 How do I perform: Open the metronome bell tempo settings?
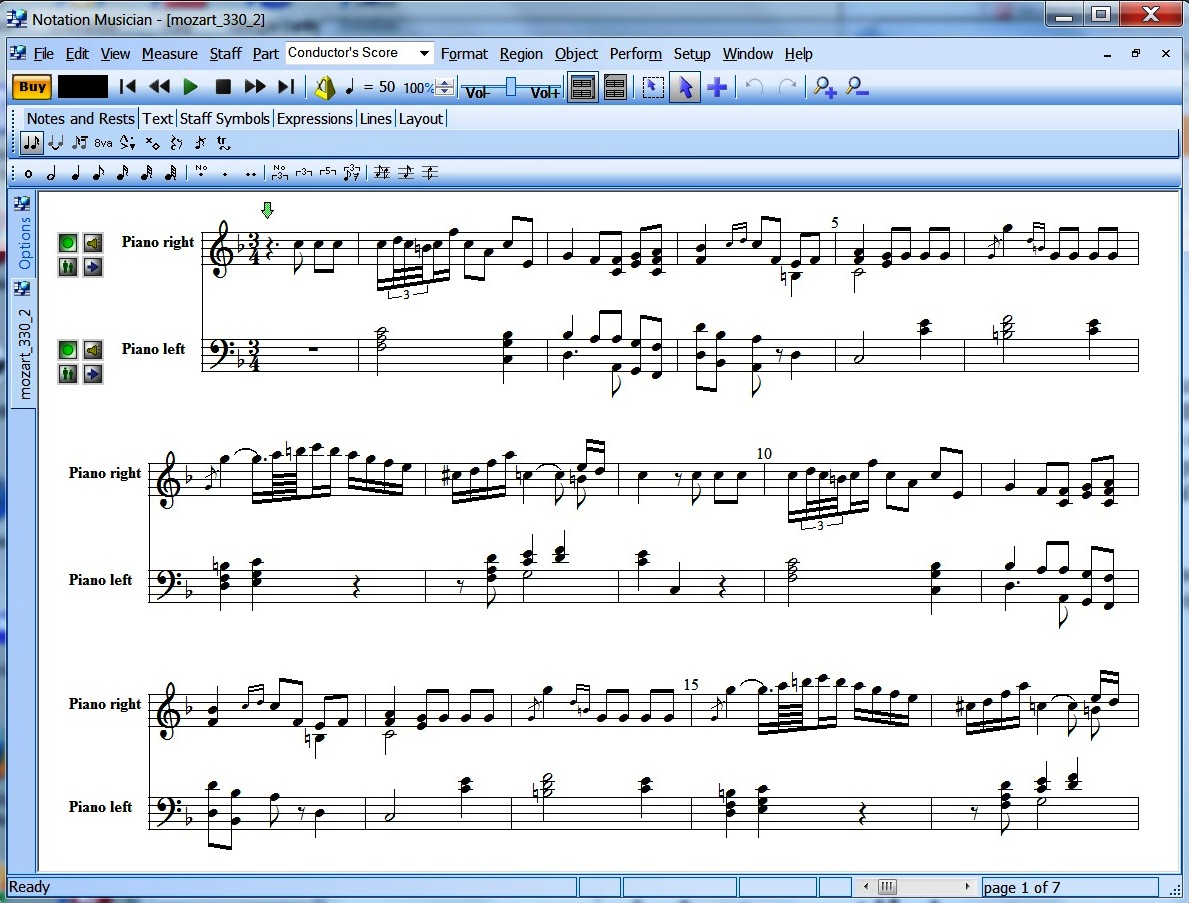(x=325, y=88)
